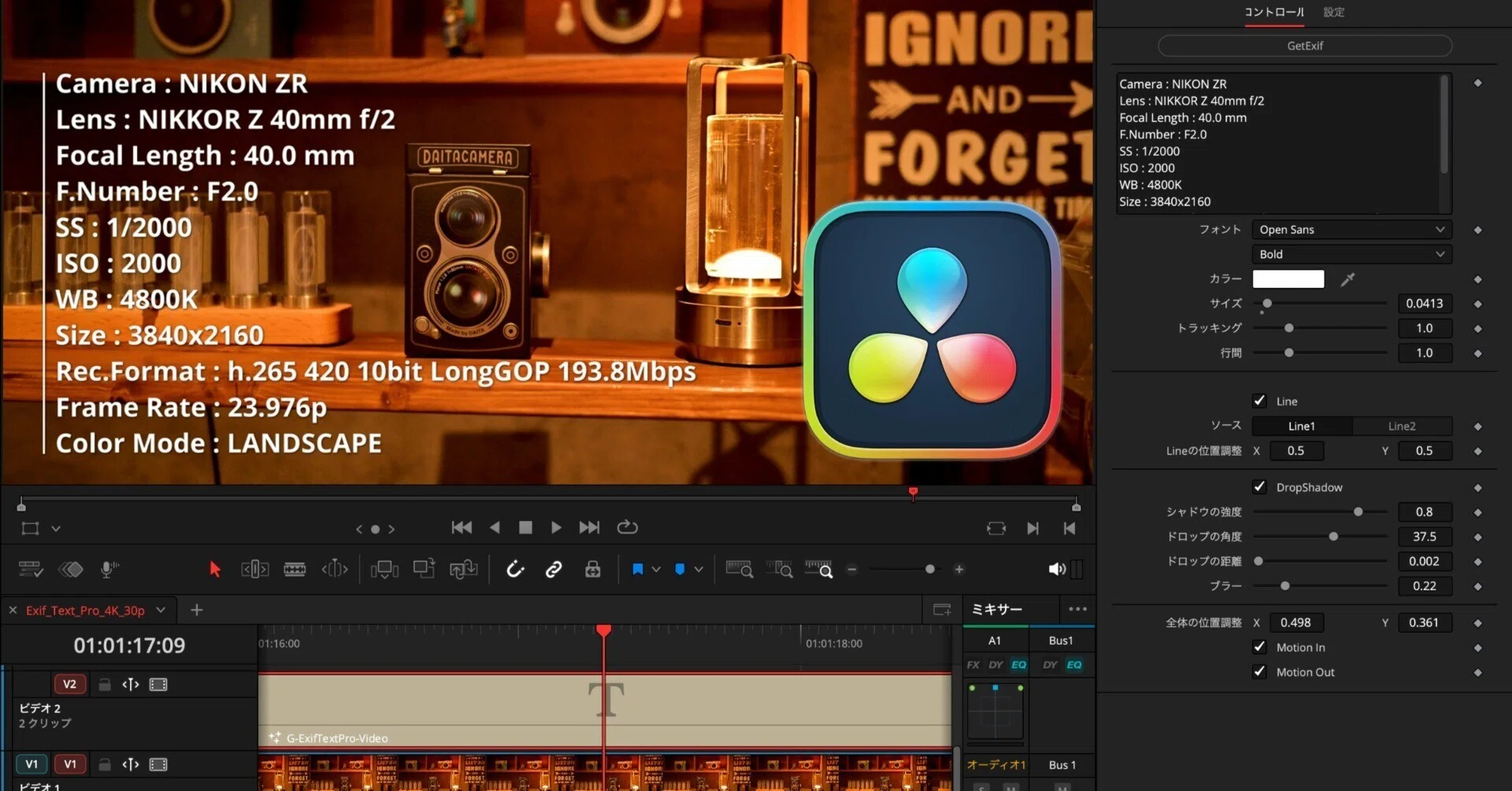The width and height of the screenshot is (1512, 791).
Task: Switch to the 設定 tab
Action: [x=1334, y=13]
